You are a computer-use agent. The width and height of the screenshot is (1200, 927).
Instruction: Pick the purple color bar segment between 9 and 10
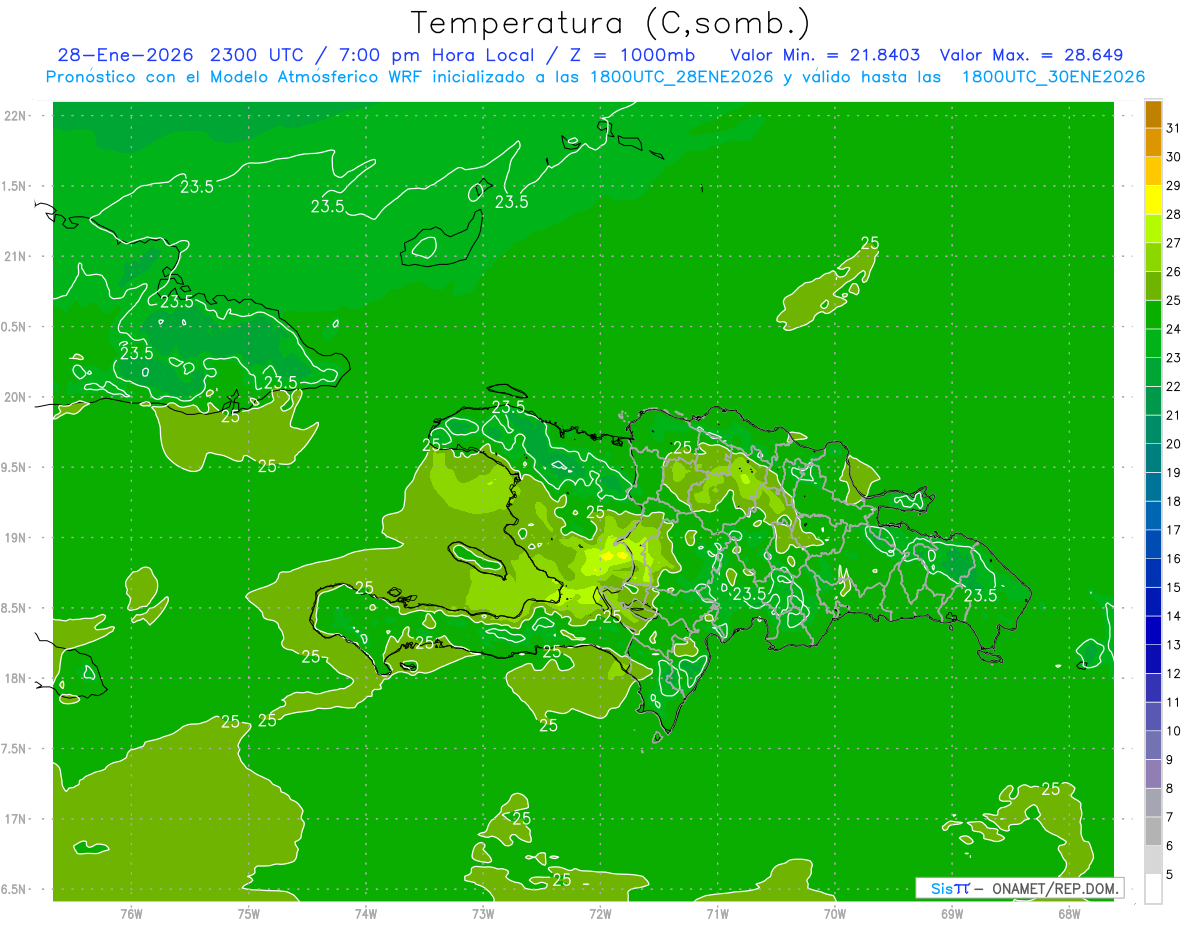[1153, 746]
